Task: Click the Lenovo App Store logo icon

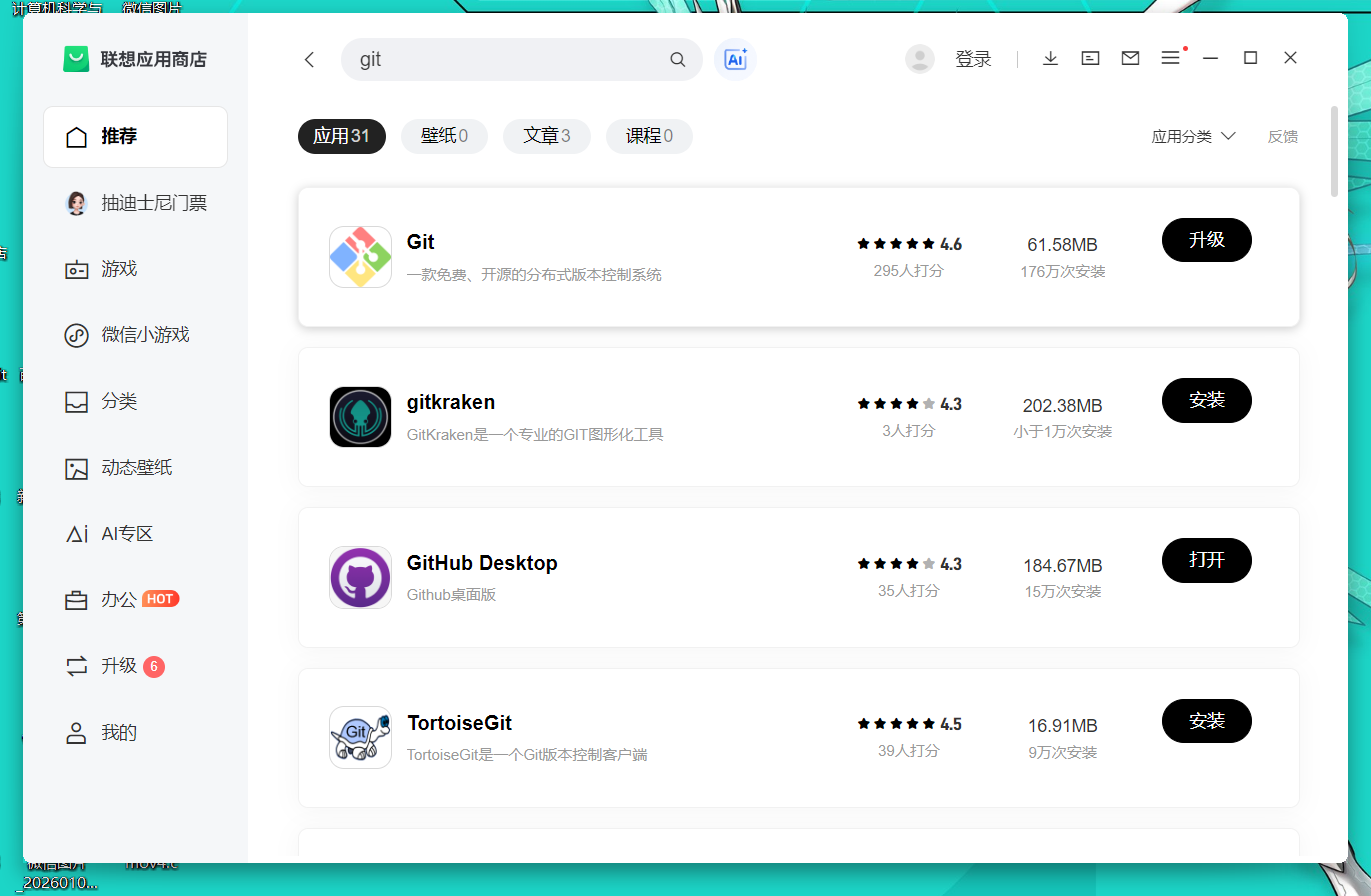Action: (x=76, y=59)
